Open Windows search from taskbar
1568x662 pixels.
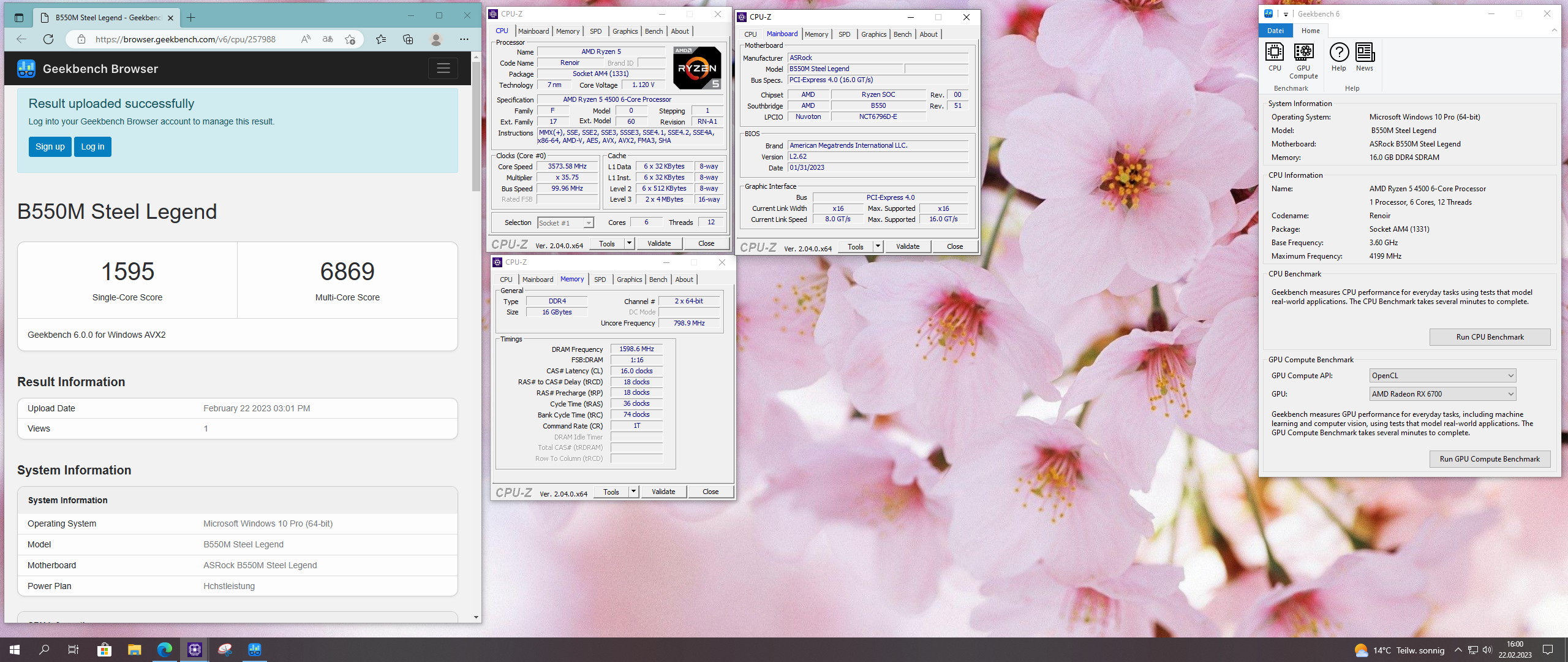pos(44,650)
